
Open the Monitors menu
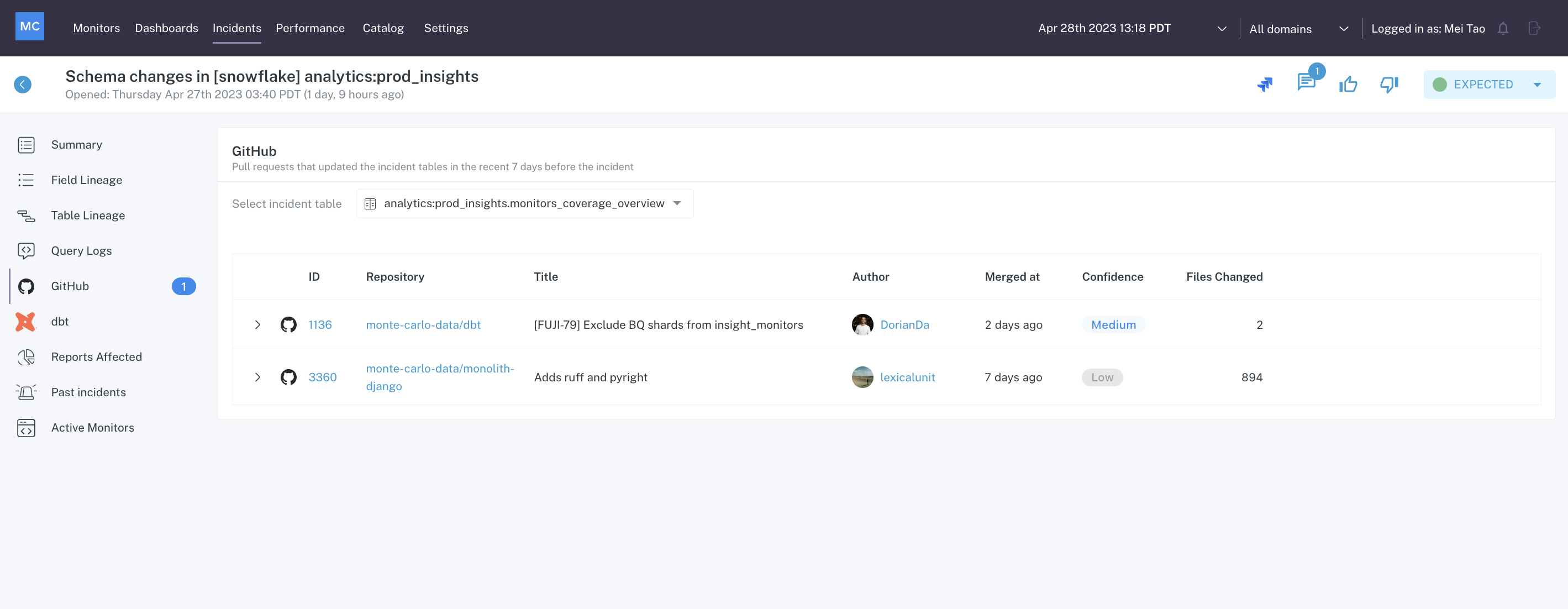(x=96, y=28)
